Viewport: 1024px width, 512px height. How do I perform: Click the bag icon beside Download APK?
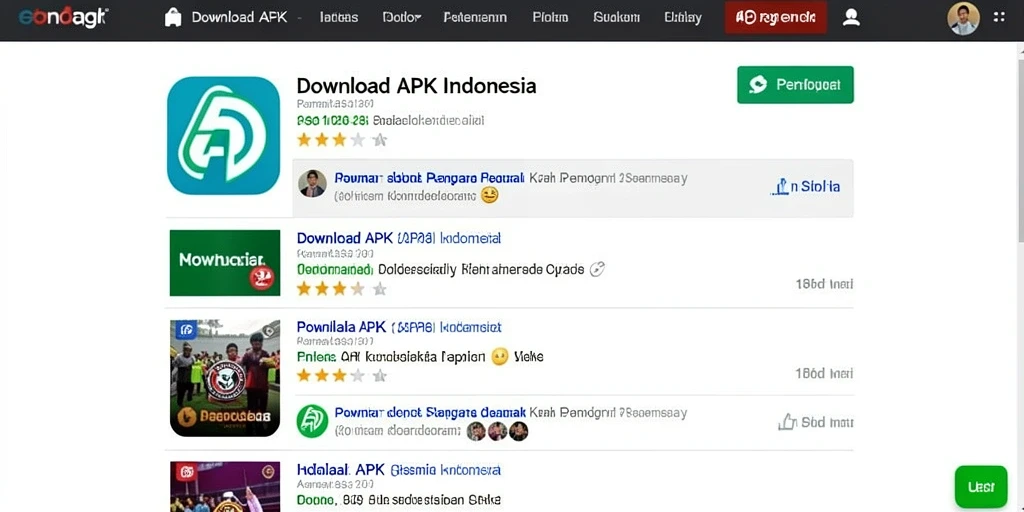(173, 18)
